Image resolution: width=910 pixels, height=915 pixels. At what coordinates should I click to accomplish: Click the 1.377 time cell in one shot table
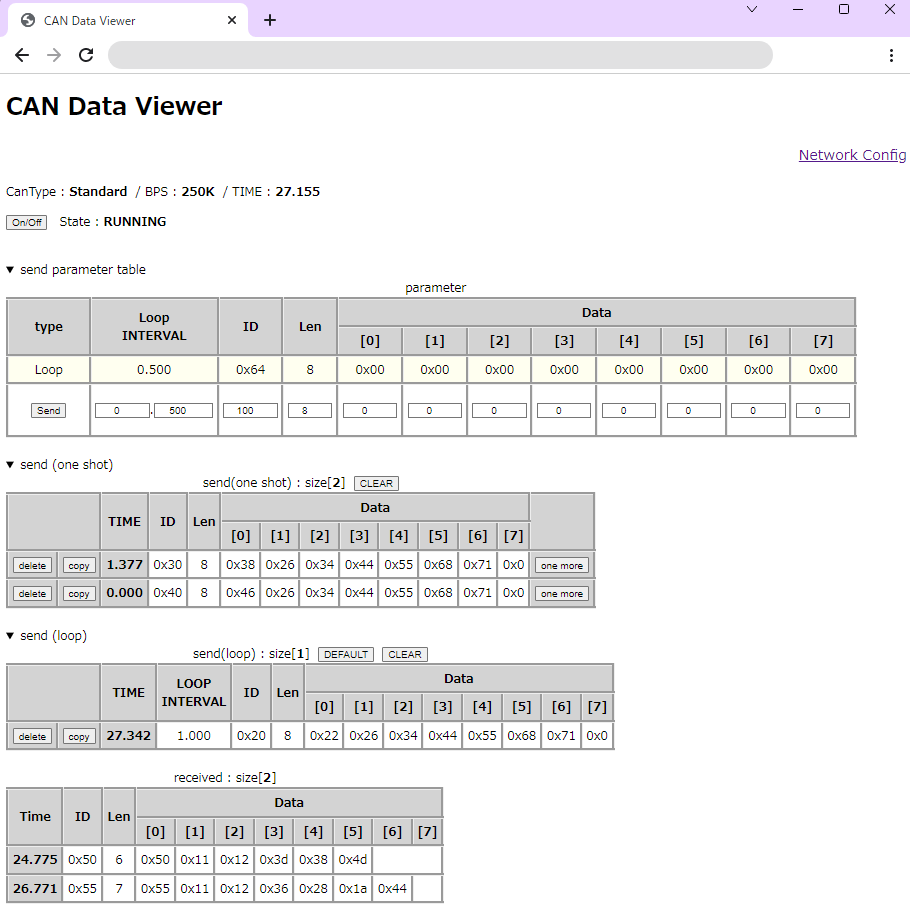pyautogui.click(x=124, y=564)
